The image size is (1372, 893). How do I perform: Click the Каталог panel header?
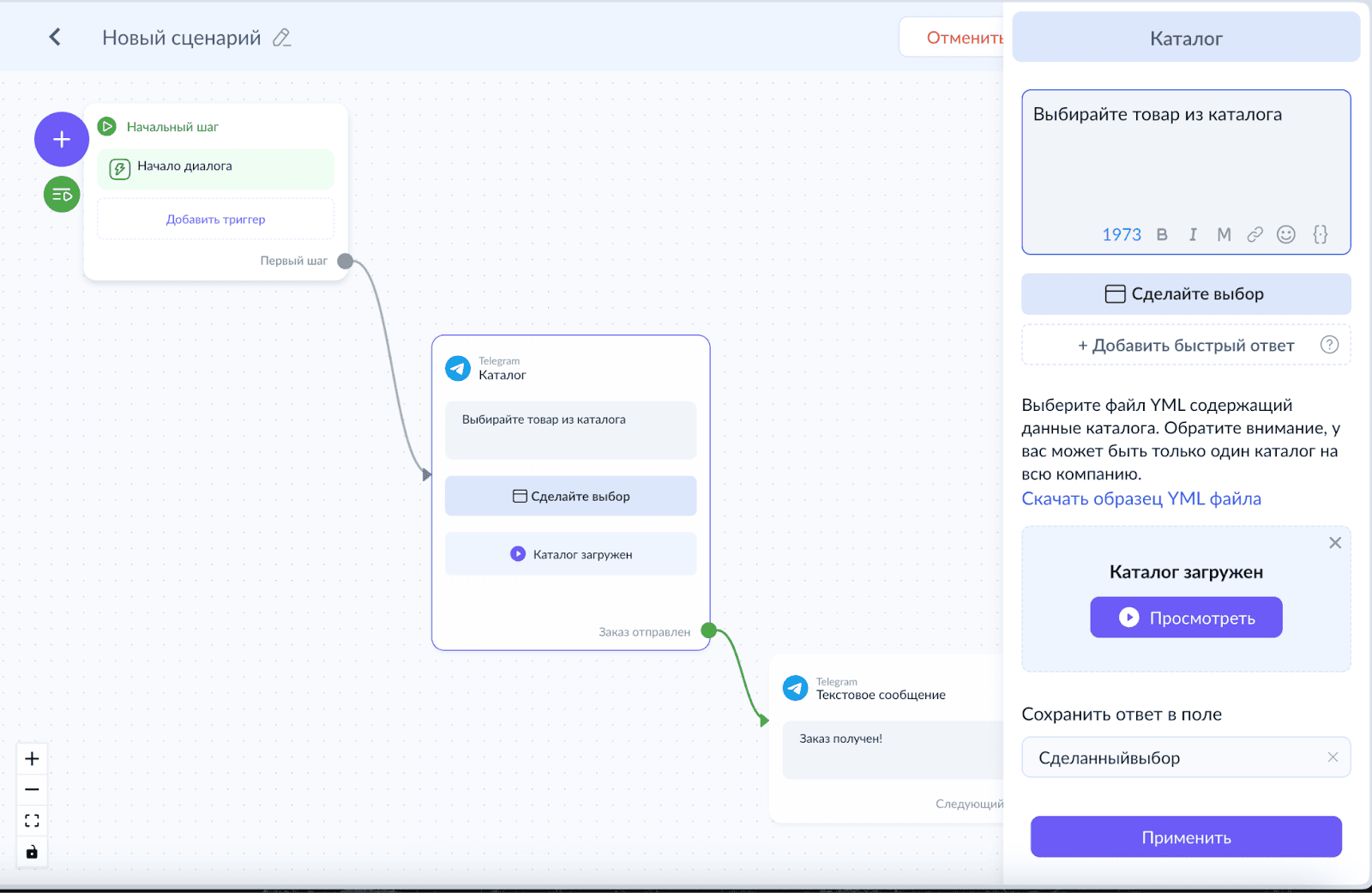[x=1186, y=39]
